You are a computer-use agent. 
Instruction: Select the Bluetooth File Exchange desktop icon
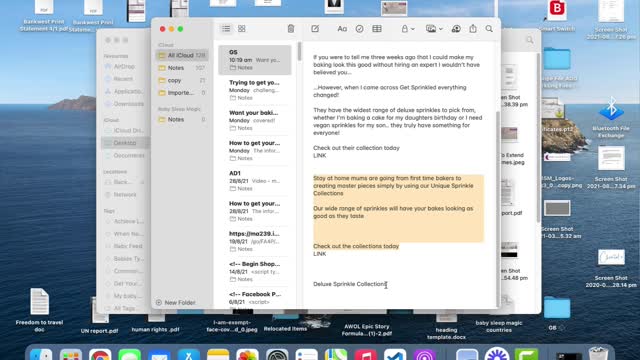611,118
